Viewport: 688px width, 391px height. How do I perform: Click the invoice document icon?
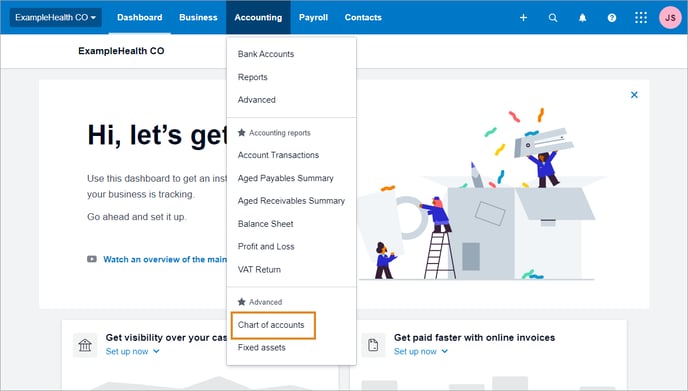[x=373, y=345]
